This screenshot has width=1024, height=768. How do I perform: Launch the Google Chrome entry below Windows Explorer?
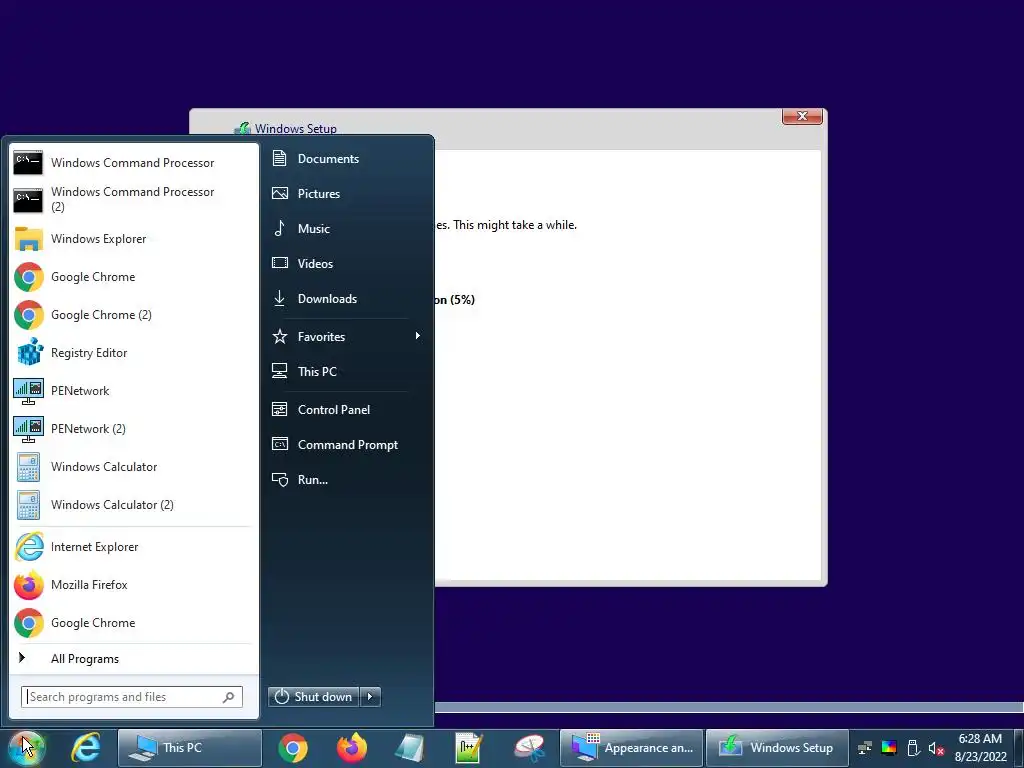click(134, 277)
